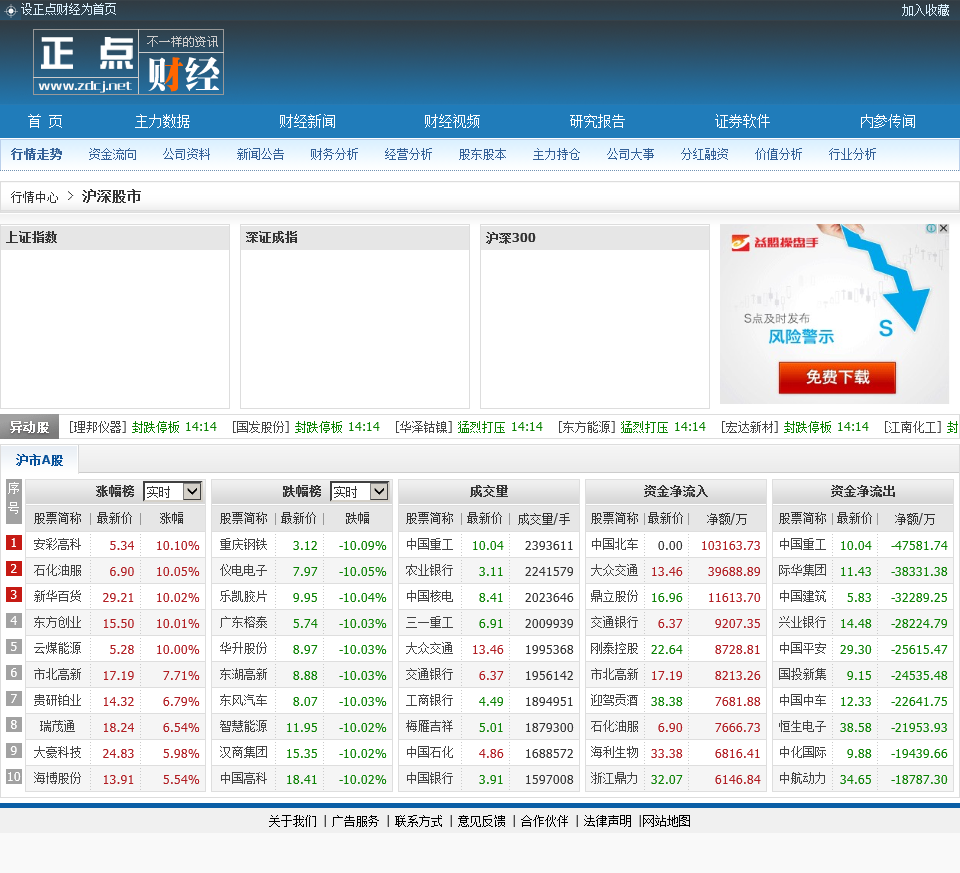Click 设正点财经为首页 link
Image resolution: width=960 pixels, height=873 pixels.
(x=69, y=10)
